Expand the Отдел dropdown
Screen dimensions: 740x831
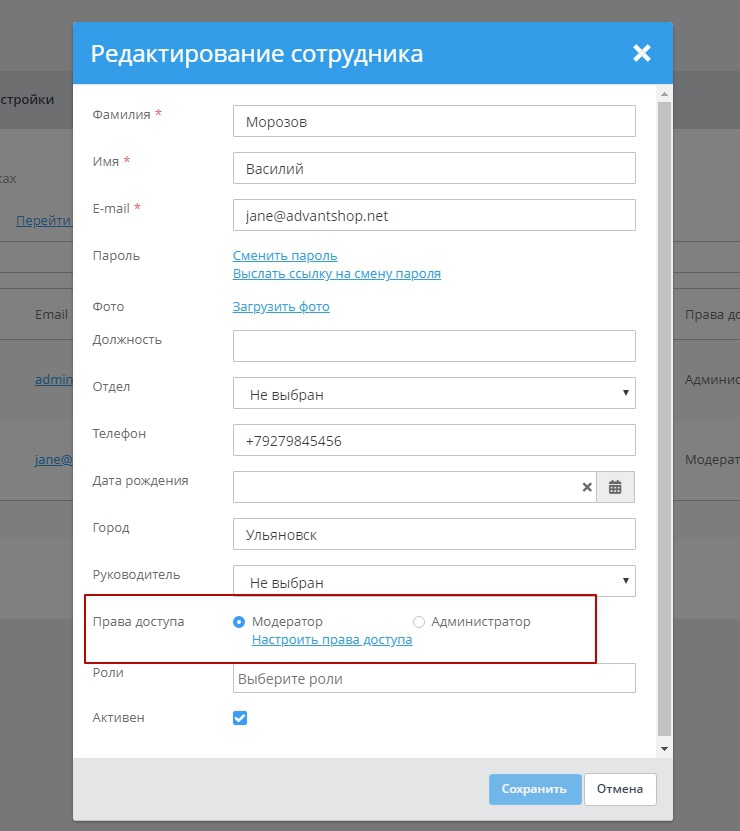pyautogui.click(x=434, y=393)
